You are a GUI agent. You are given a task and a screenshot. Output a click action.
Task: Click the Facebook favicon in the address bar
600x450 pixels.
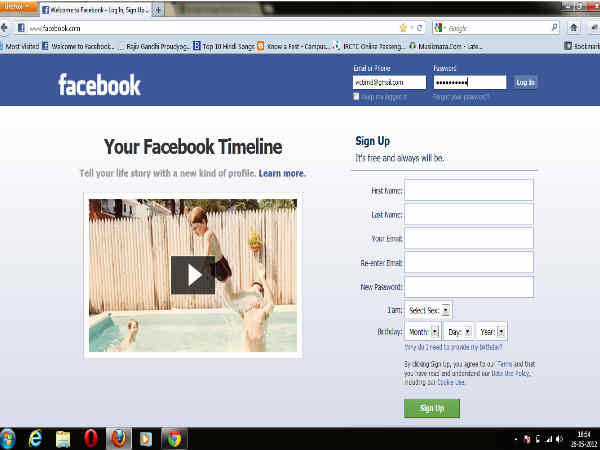point(21,28)
